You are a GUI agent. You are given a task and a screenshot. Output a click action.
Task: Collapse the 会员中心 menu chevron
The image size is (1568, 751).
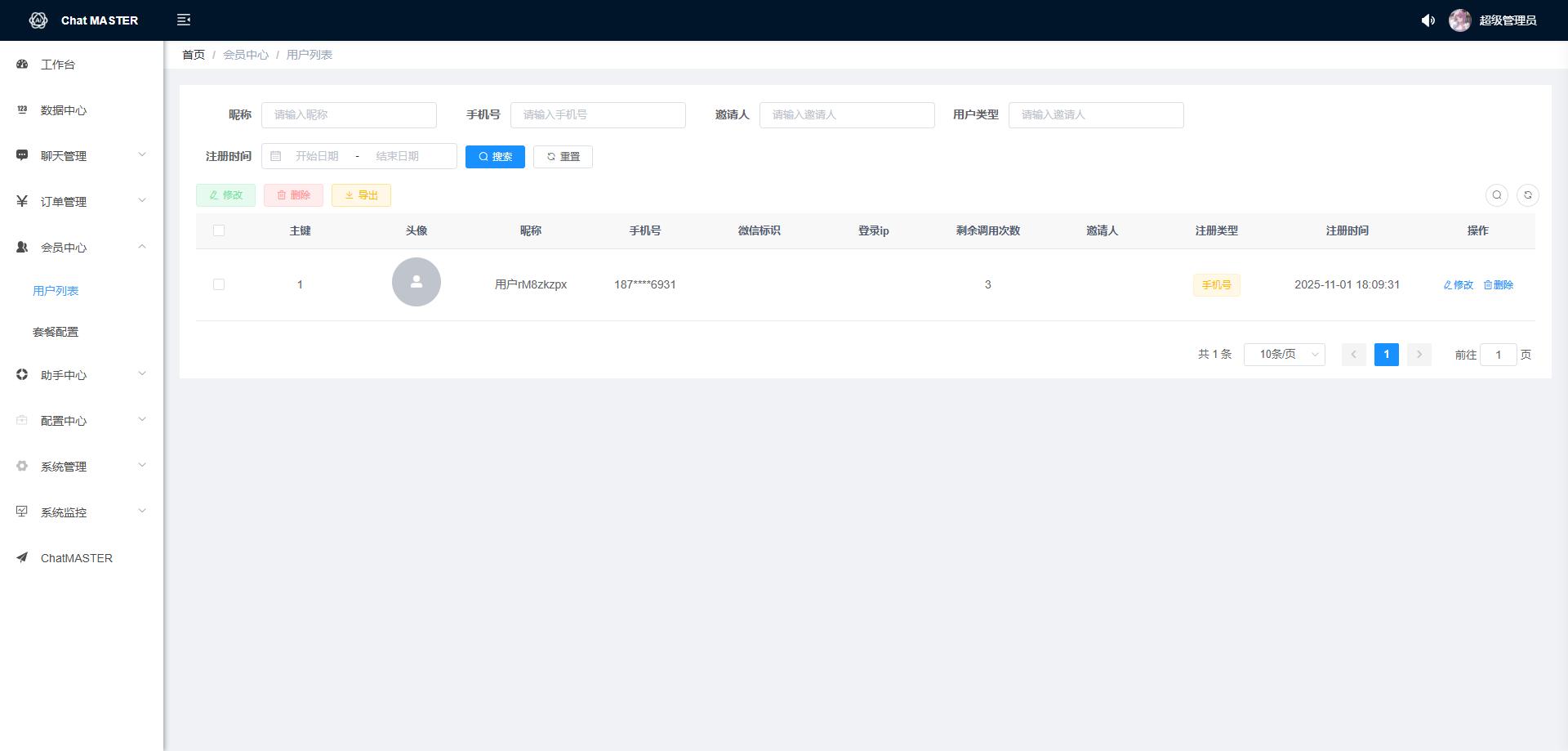[142, 246]
